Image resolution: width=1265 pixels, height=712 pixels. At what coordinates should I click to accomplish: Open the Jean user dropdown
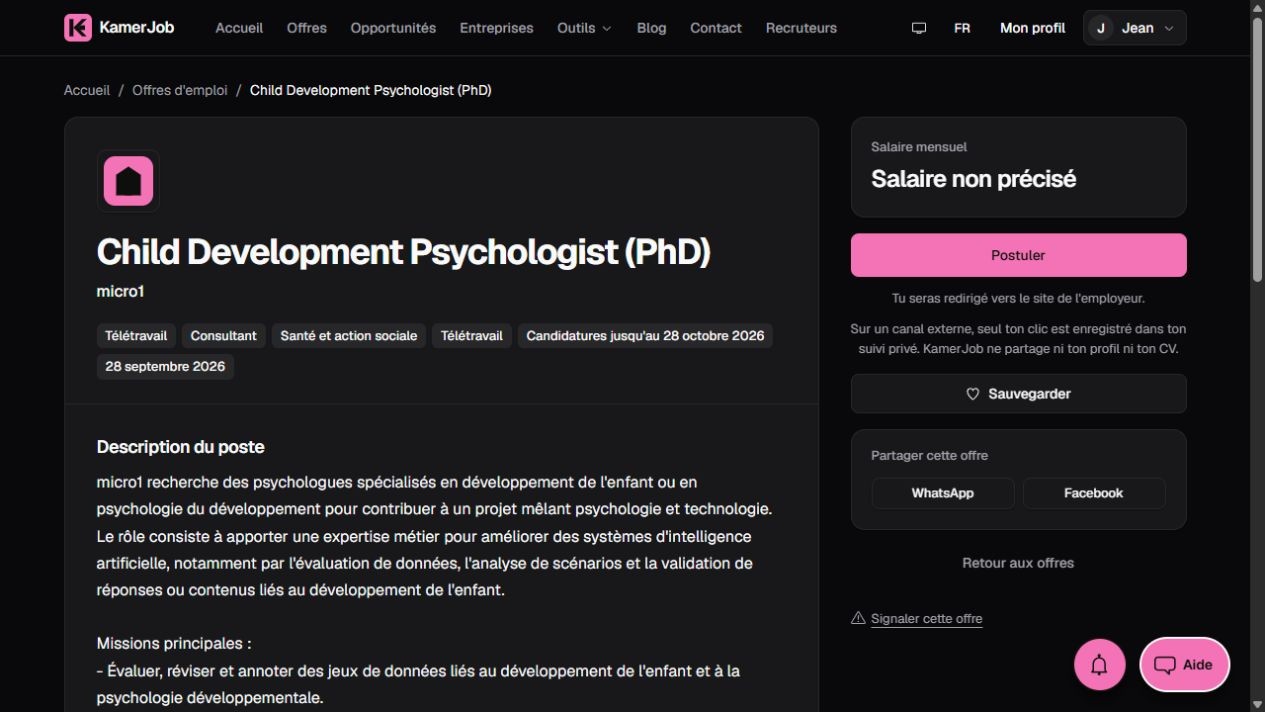tap(1135, 28)
